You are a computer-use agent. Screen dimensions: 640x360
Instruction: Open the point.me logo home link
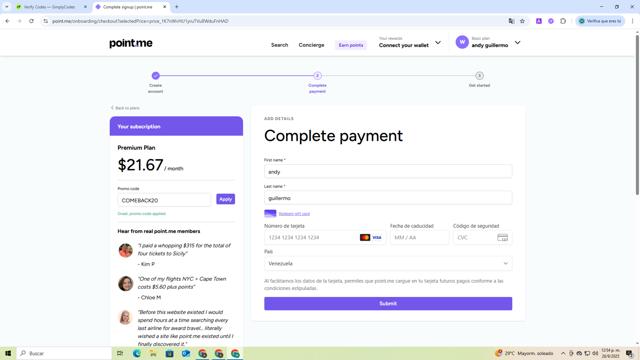(131, 43)
